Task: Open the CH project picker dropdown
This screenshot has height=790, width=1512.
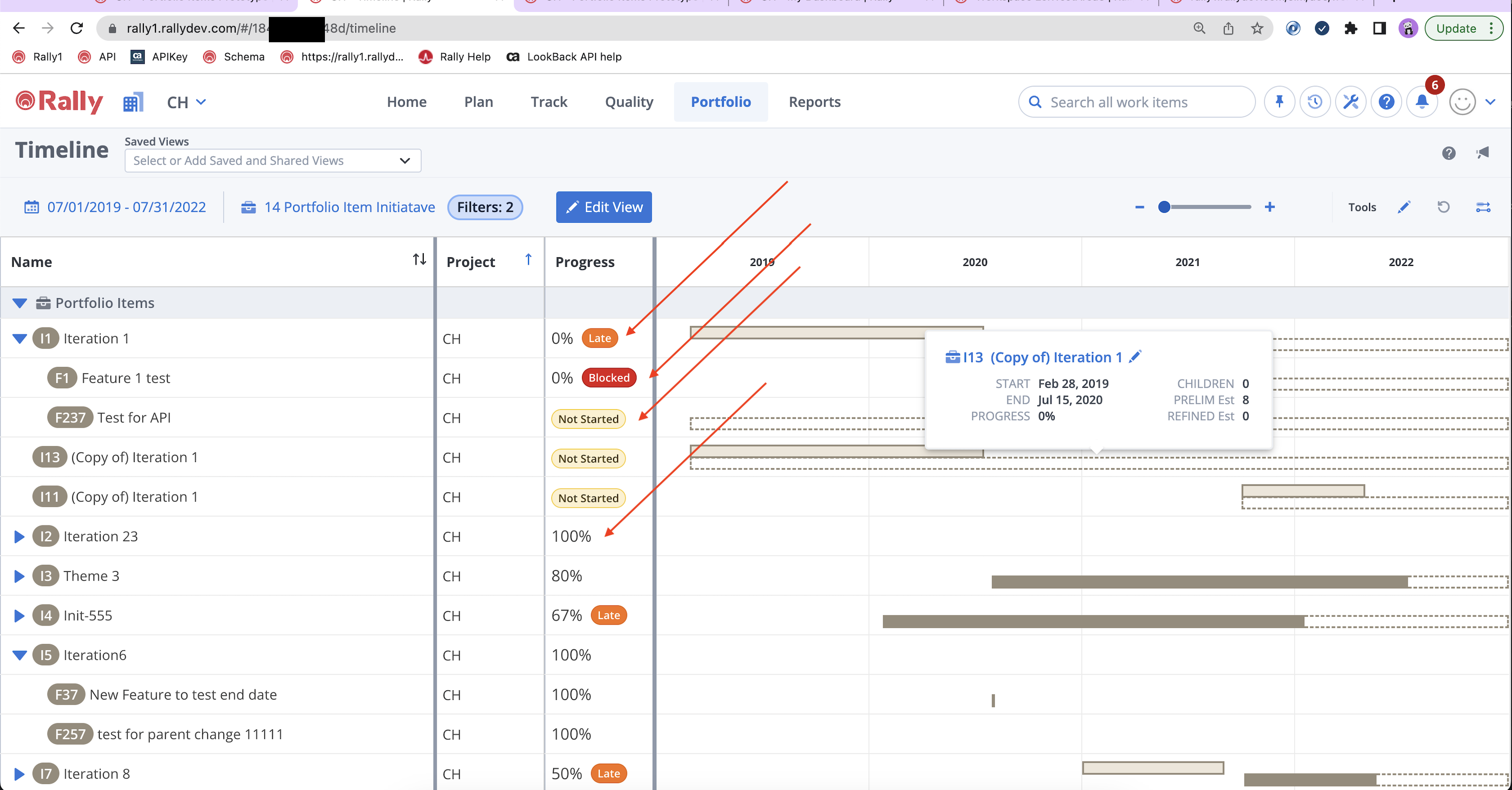Action: pos(186,102)
